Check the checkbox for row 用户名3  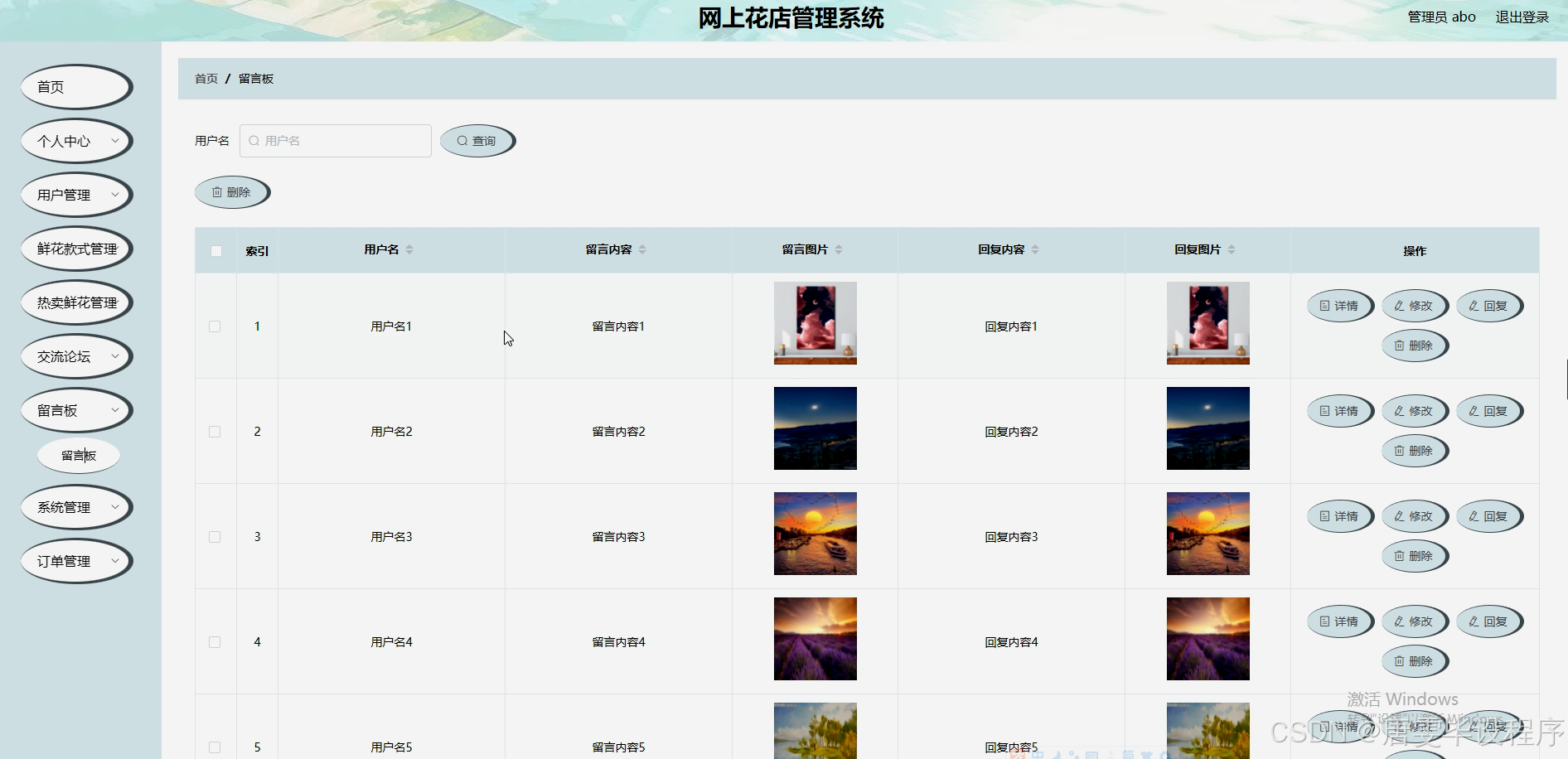click(215, 537)
